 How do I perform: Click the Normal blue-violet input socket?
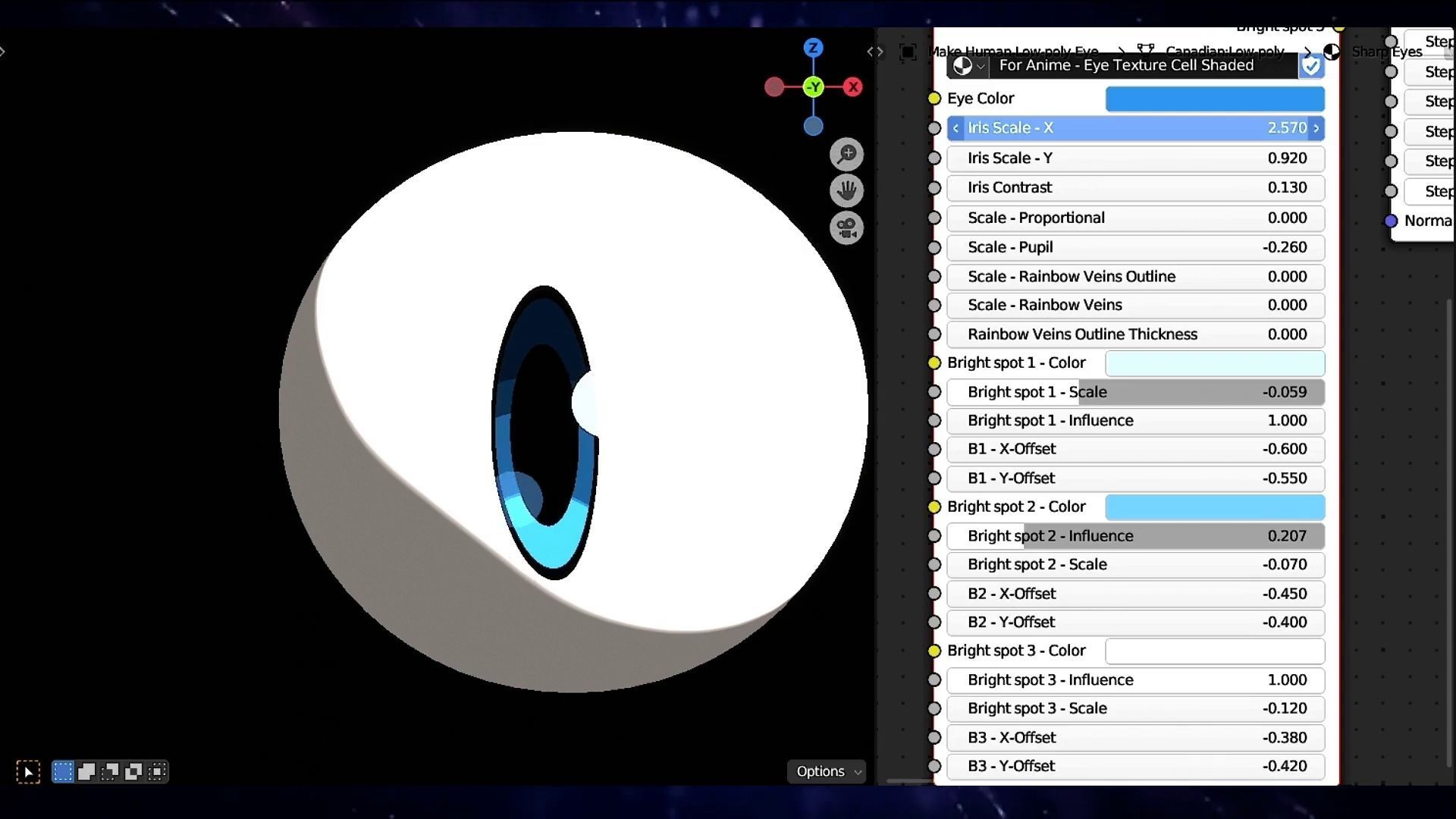1391,221
